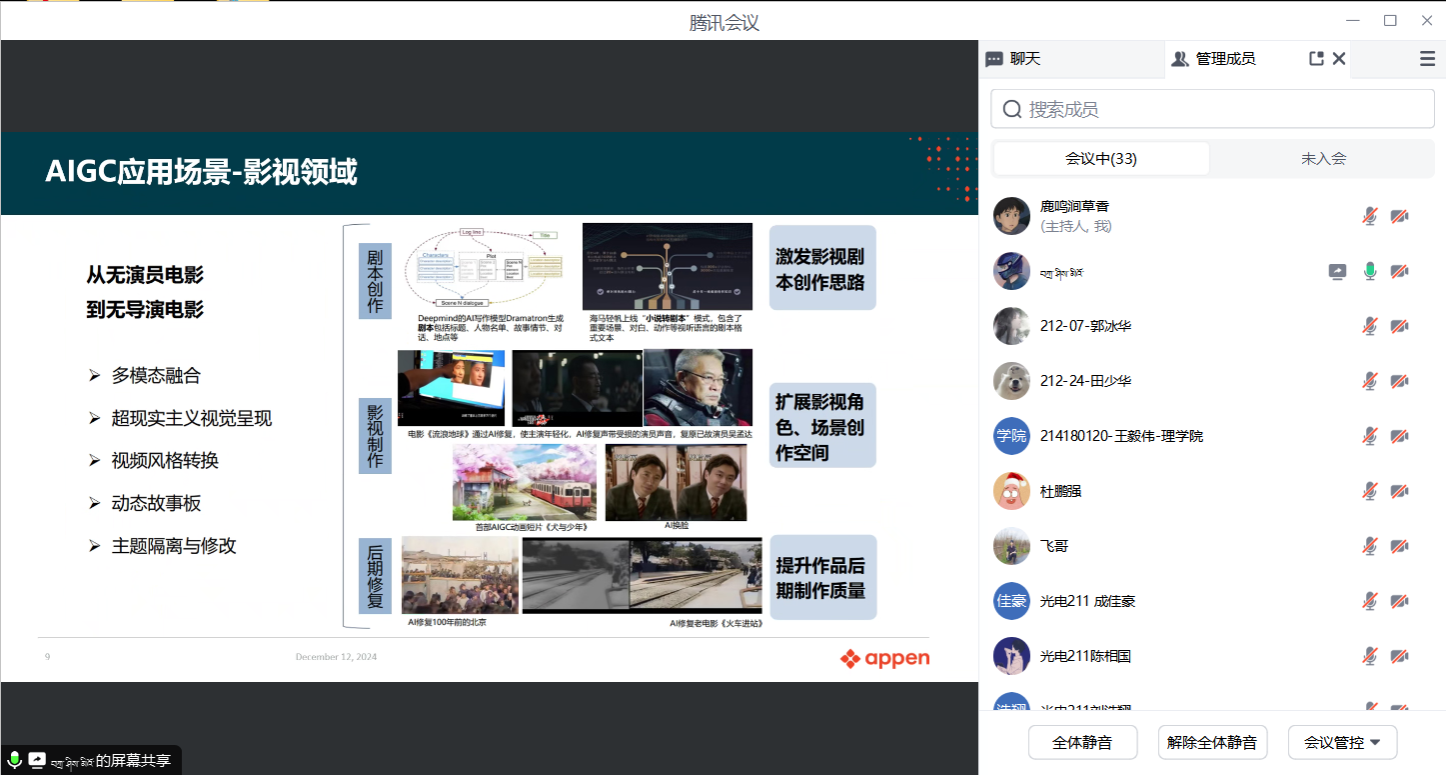Click the 解除全体静音 button
Viewport: 1446px width, 775px height.
click(x=1213, y=743)
